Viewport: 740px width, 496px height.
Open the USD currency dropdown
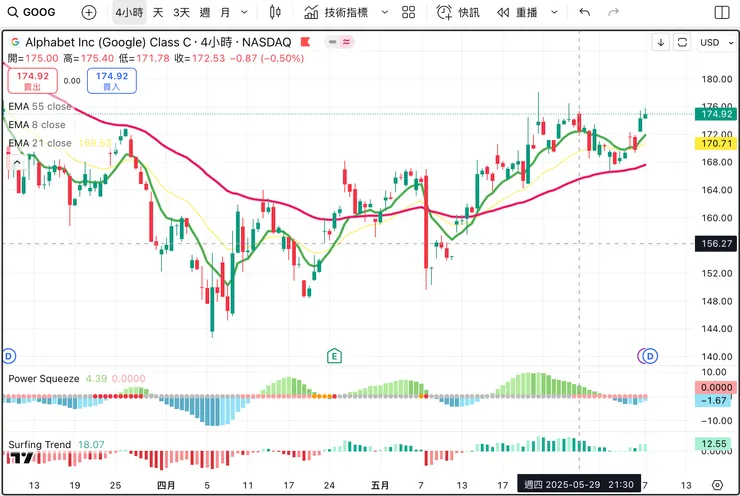716,42
